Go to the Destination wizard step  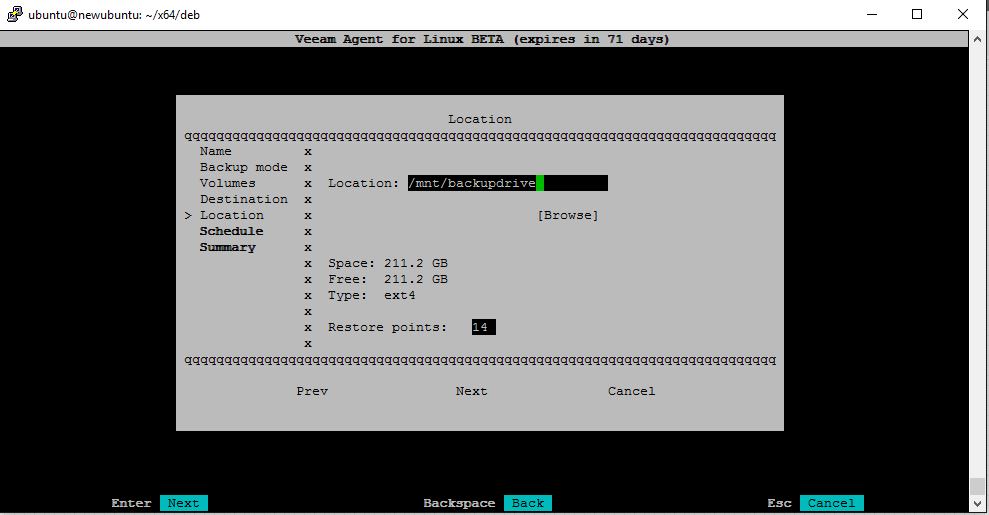pos(243,199)
